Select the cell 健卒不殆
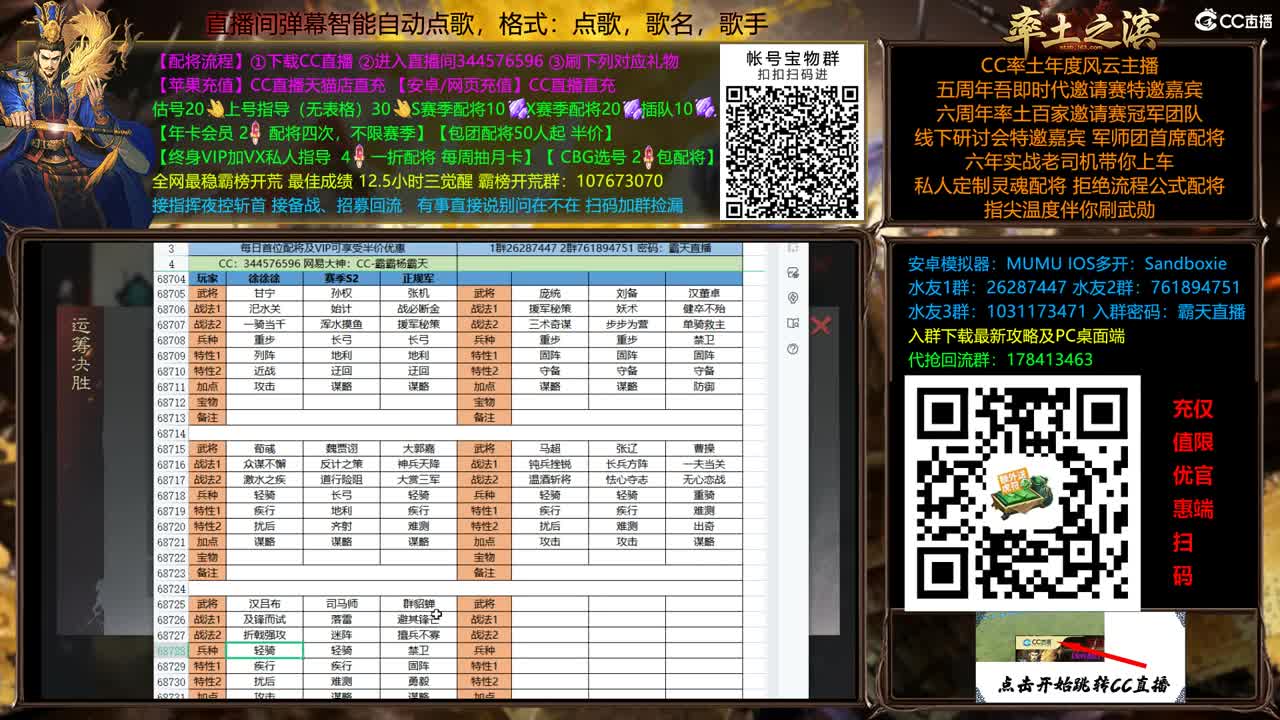Screen dimensions: 1280x720 [x=704, y=309]
